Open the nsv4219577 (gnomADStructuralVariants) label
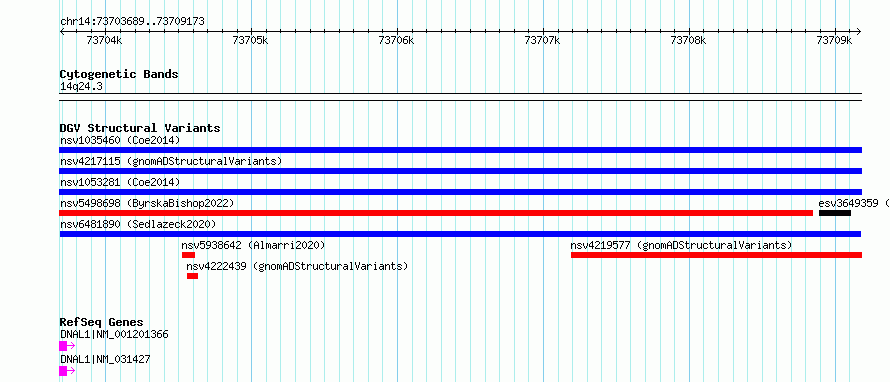 pos(681,245)
